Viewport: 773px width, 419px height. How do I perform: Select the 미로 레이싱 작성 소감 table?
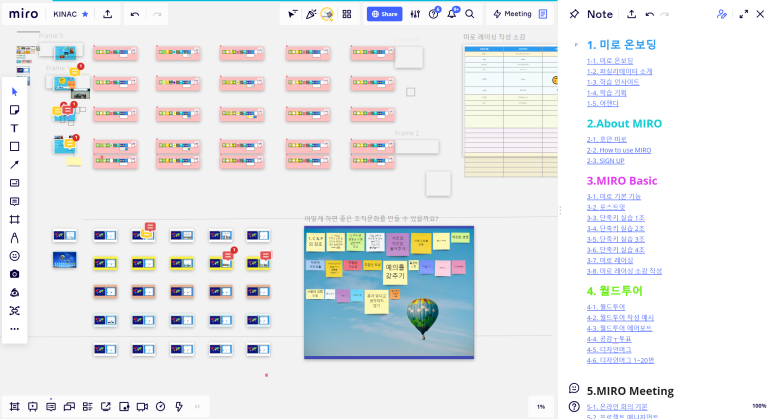tap(510, 110)
